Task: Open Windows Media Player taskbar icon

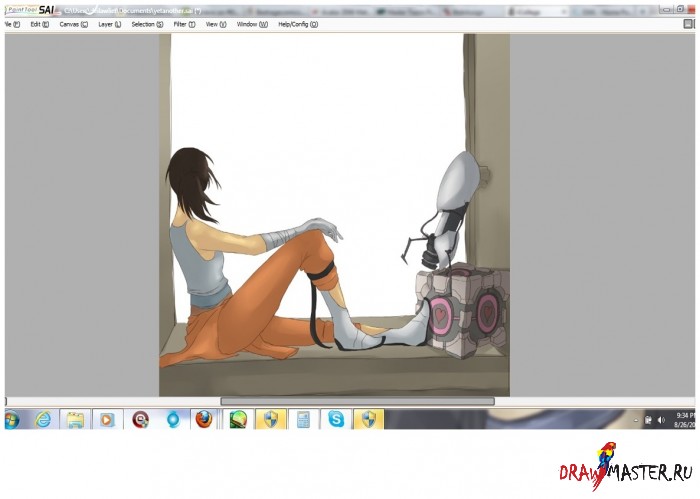Action: click(x=107, y=420)
